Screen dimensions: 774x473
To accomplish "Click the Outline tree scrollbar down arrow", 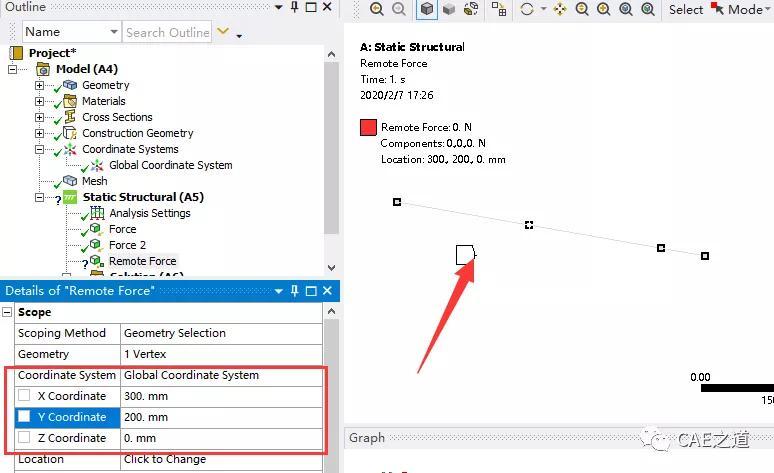I will coord(332,268).
